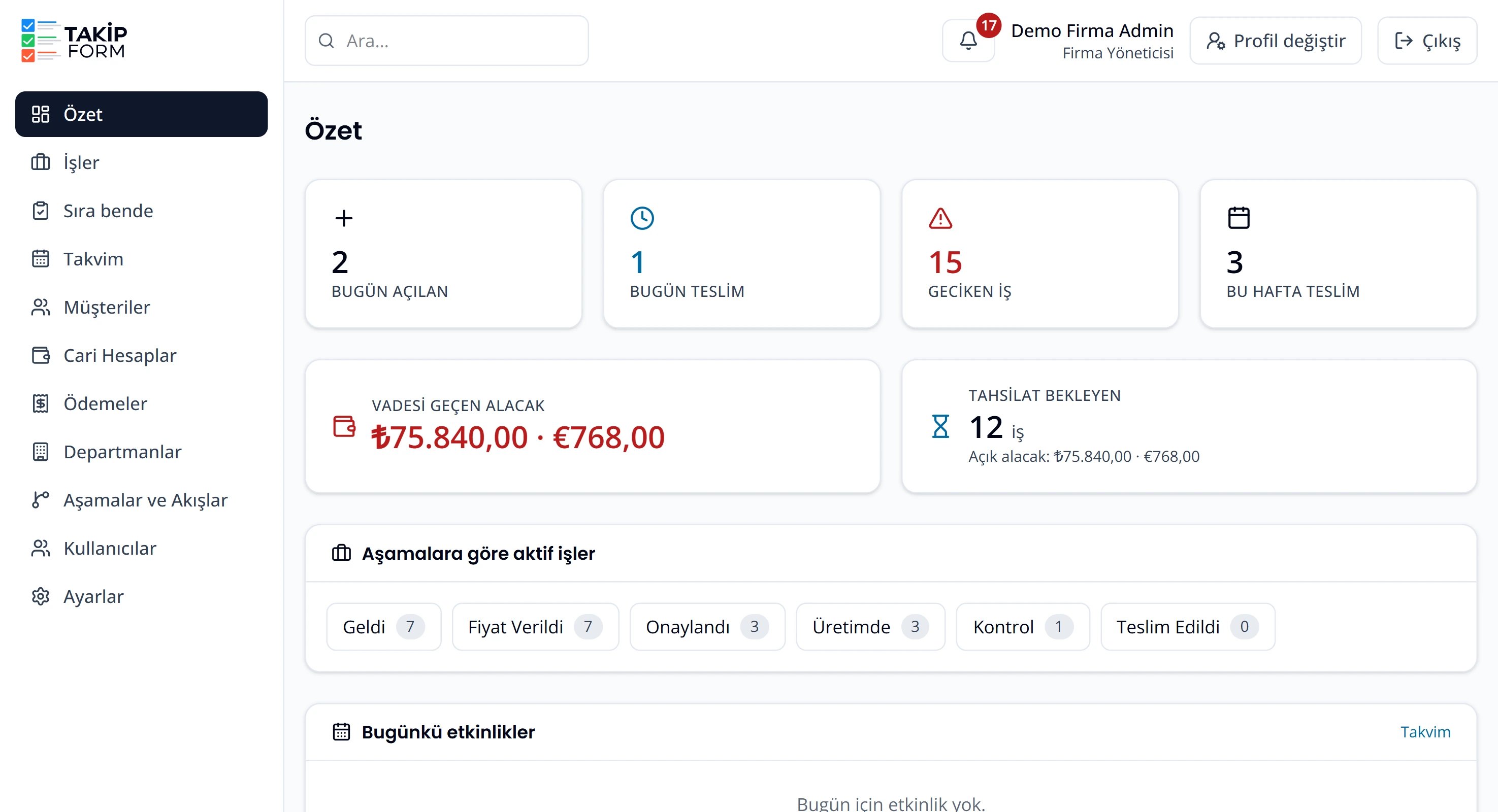Open the Ödemeler page
The image size is (1498, 812).
(x=141, y=403)
